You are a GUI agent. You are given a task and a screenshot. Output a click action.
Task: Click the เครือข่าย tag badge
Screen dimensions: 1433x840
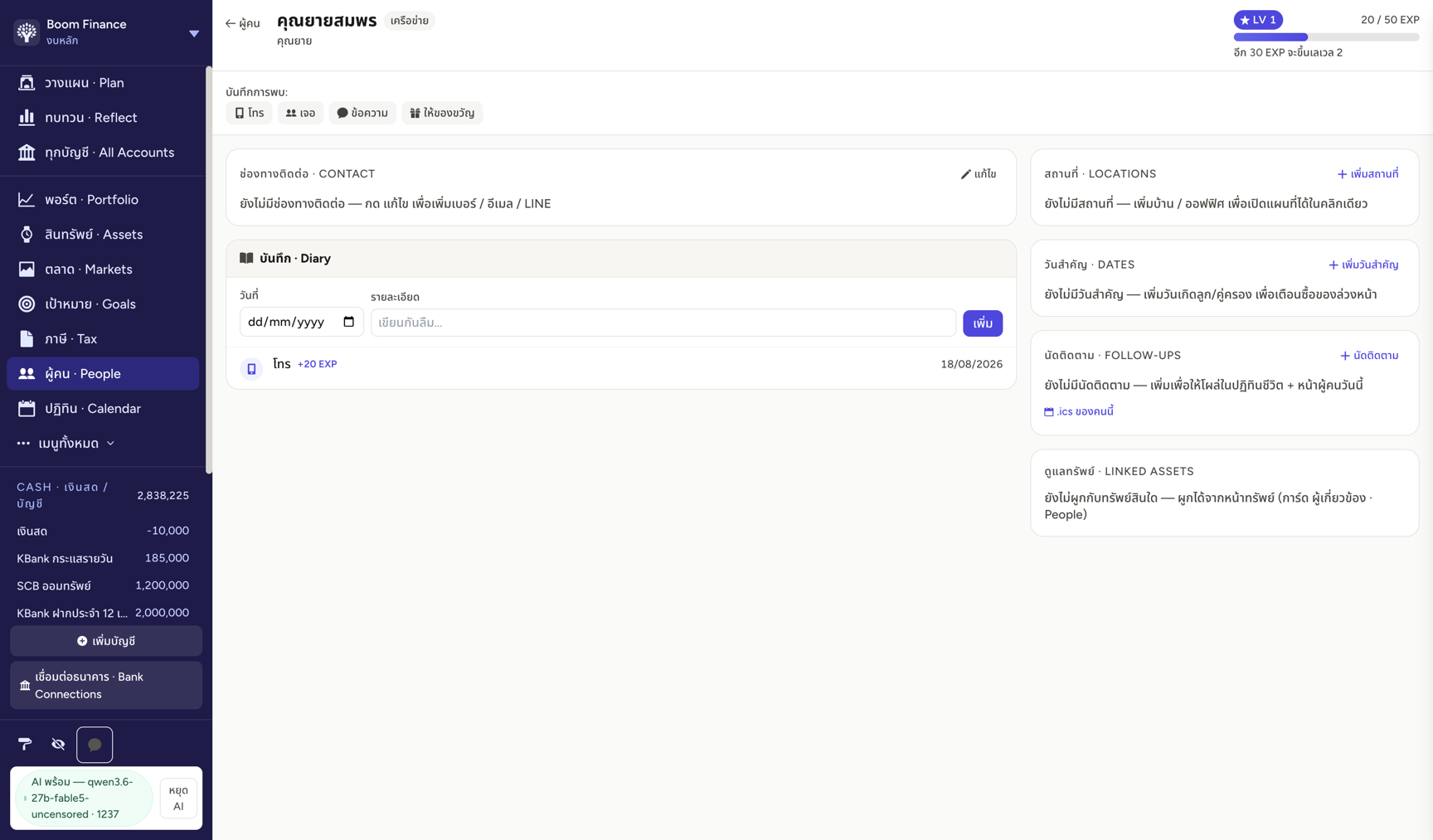coord(410,21)
